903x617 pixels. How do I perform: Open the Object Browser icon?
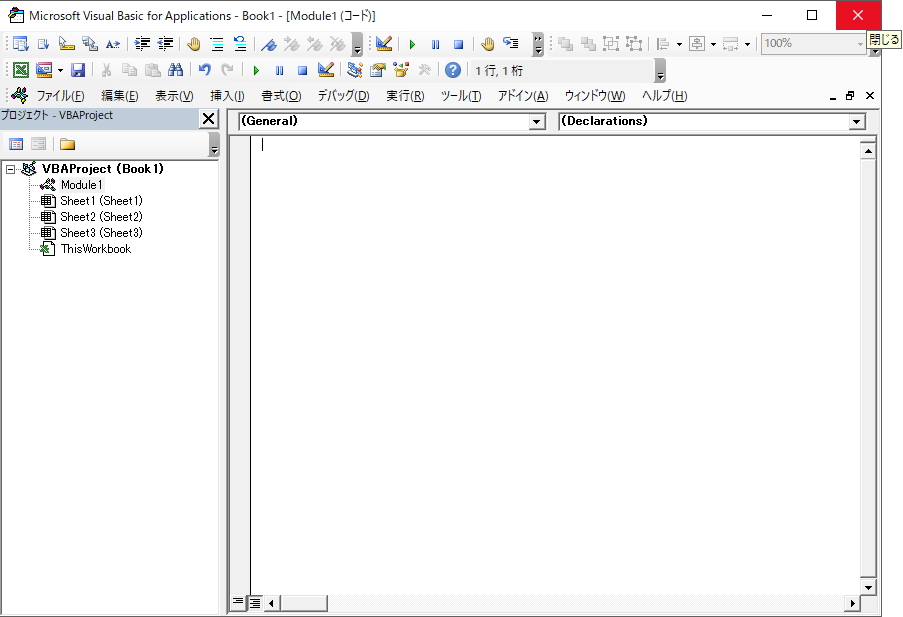pos(401,70)
